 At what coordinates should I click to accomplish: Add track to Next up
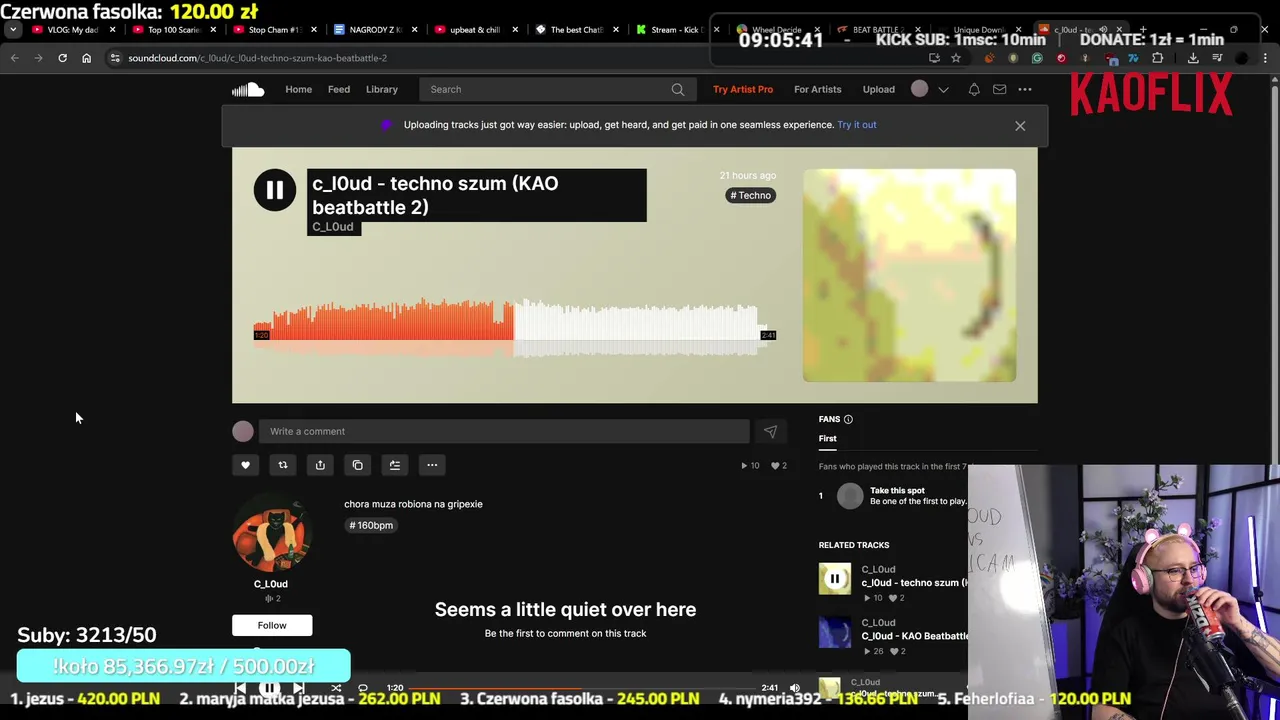click(395, 465)
